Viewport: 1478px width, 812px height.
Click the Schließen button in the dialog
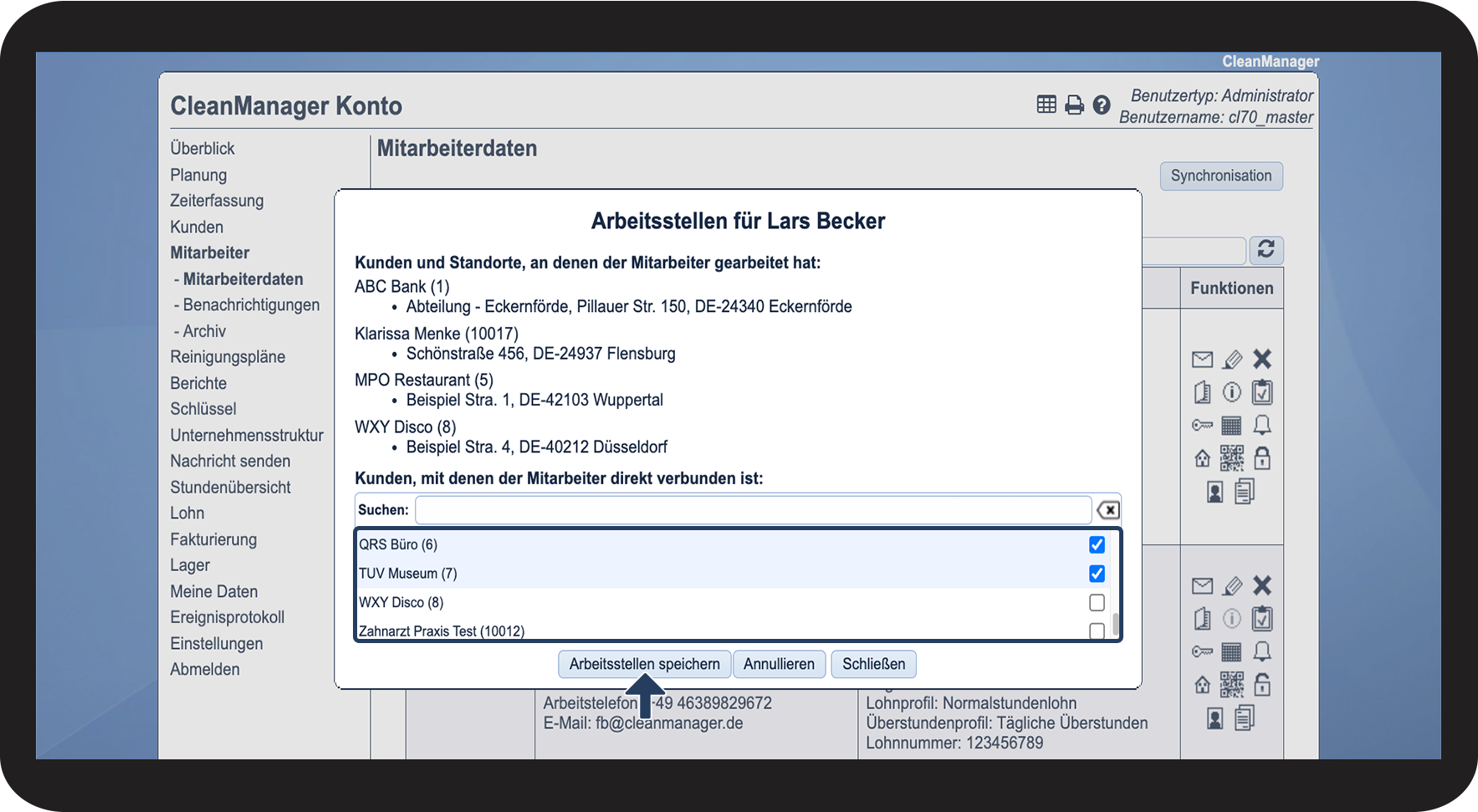click(x=874, y=664)
